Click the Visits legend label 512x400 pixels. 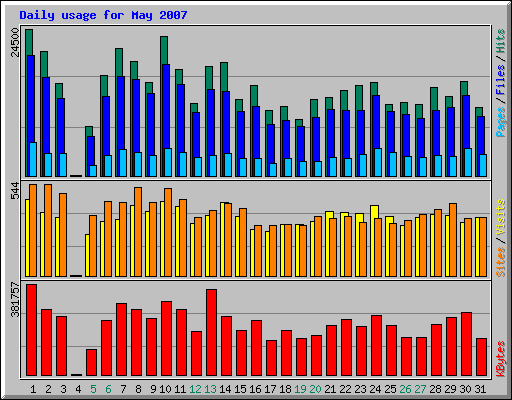tap(501, 217)
